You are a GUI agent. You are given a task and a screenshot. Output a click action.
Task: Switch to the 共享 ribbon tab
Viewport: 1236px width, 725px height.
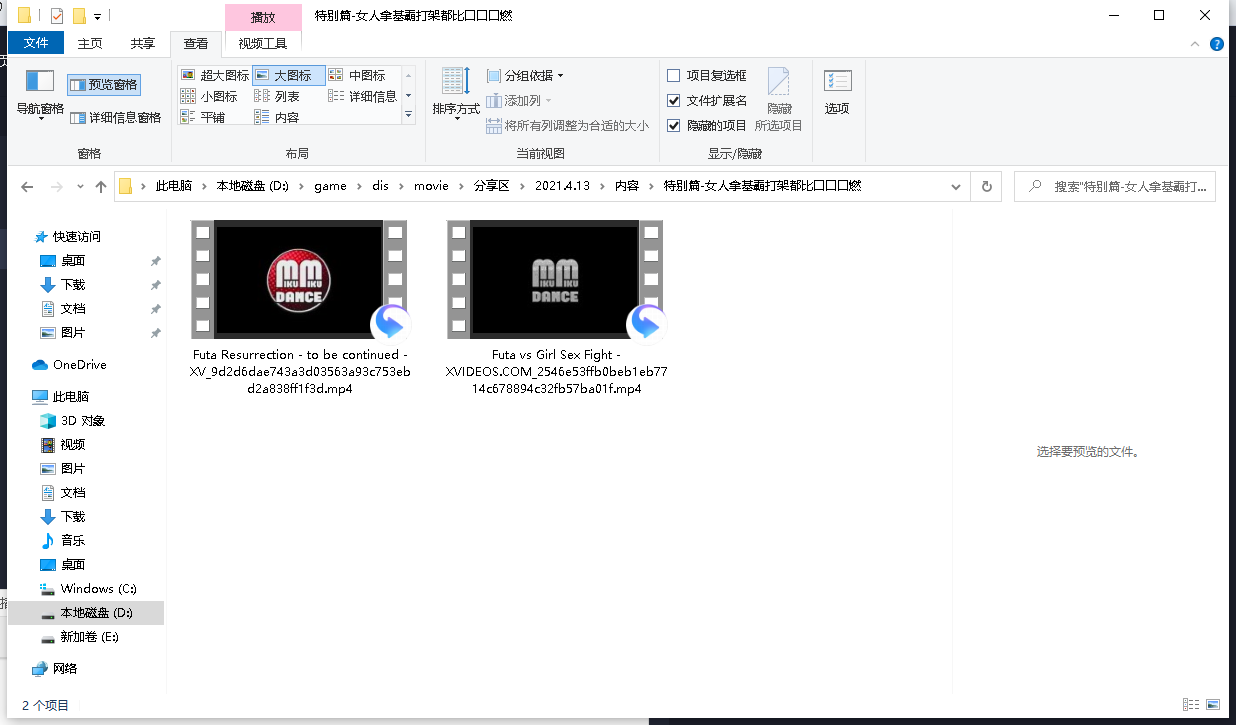pos(143,43)
